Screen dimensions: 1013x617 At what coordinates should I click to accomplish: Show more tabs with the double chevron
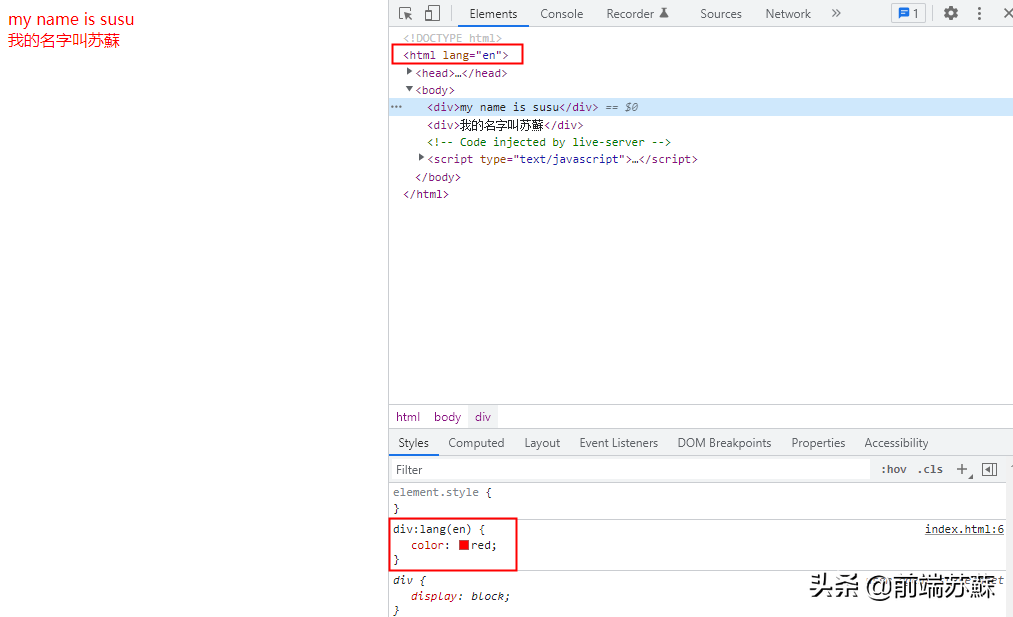tap(836, 14)
